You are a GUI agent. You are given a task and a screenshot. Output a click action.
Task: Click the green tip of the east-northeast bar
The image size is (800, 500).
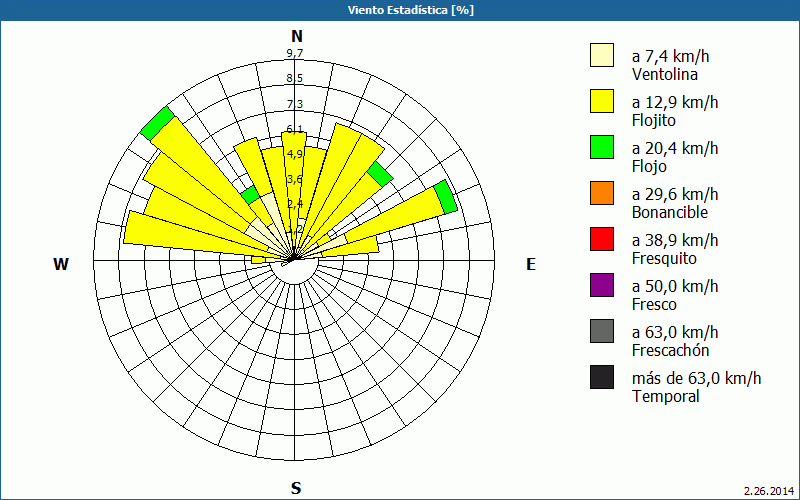pyautogui.click(x=446, y=196)
